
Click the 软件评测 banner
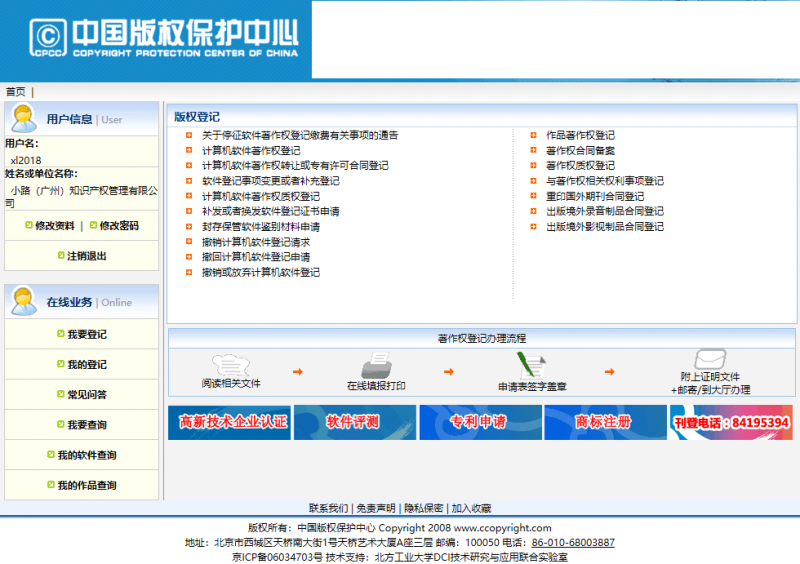coord(355,422)
